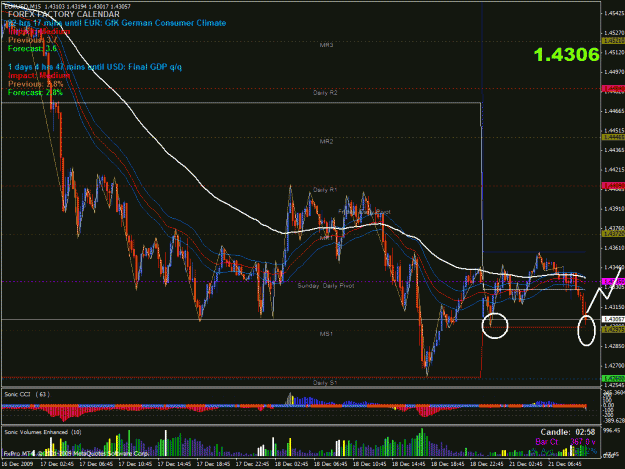Image resolution: width=625 pixels, height=469 pixels.
Task: Click the 1.45425 price scale value
Action: [614, 13]
